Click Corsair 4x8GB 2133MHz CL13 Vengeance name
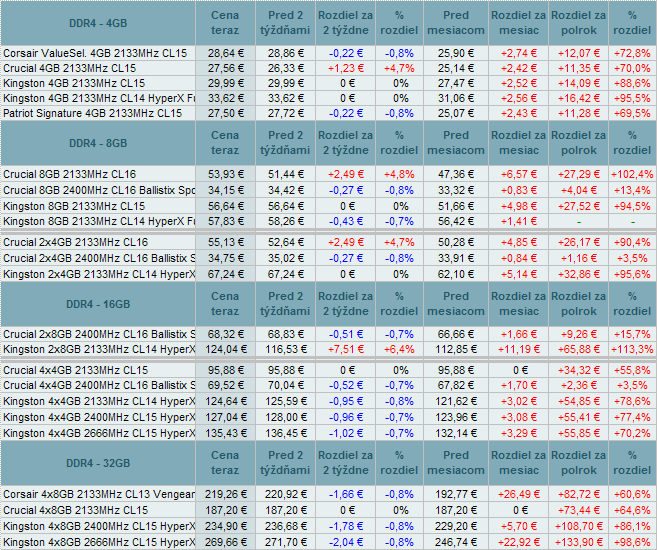 pos(99,494)
